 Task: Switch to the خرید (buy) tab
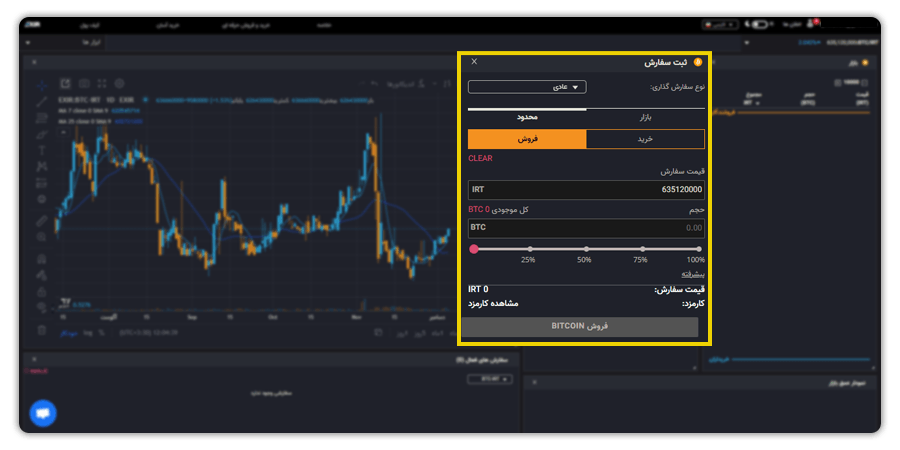pyautogui.click(x=645, y=139)
